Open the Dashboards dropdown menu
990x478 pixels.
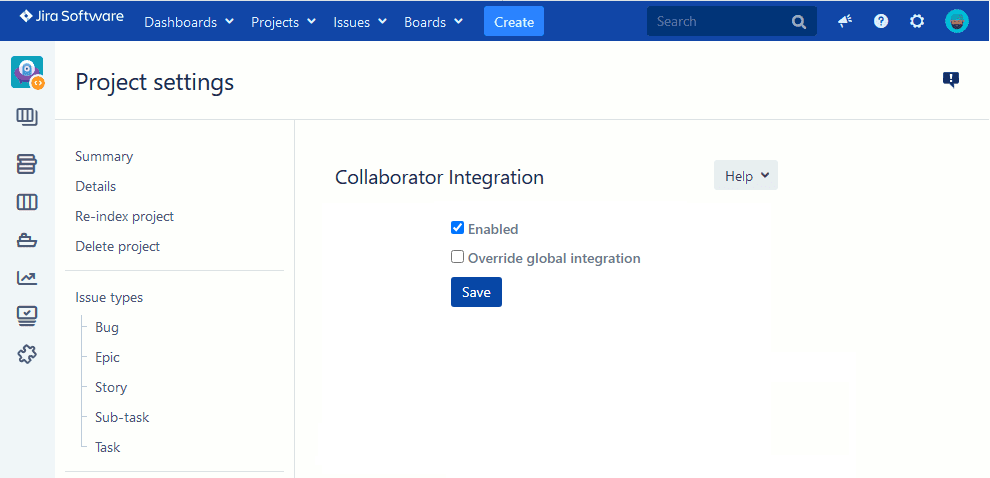189,22
